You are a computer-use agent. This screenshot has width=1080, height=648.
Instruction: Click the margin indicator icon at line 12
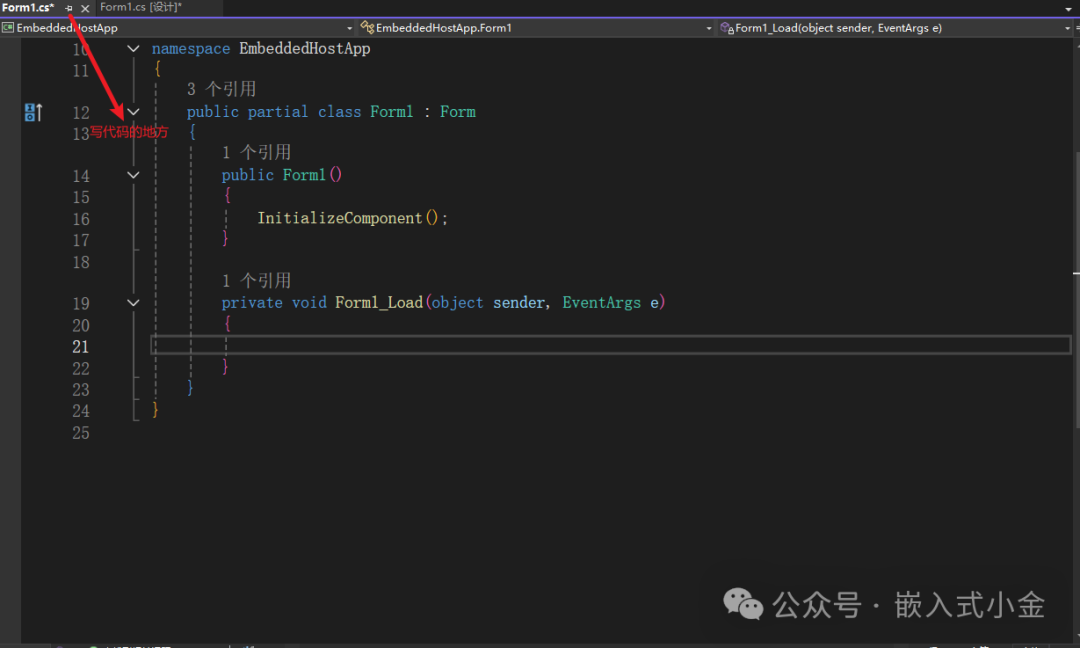pos(33,112)
